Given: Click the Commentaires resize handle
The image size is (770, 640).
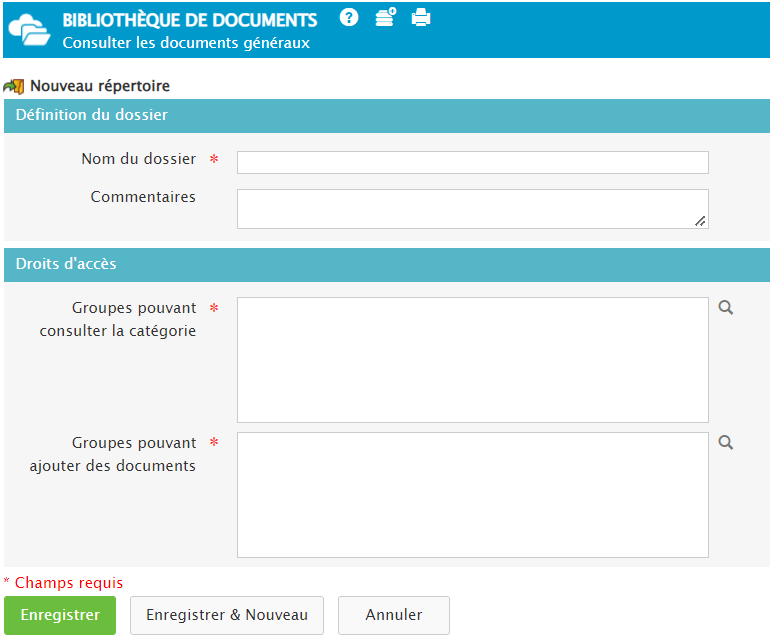Looking at the screenshot, I should 700,221.
